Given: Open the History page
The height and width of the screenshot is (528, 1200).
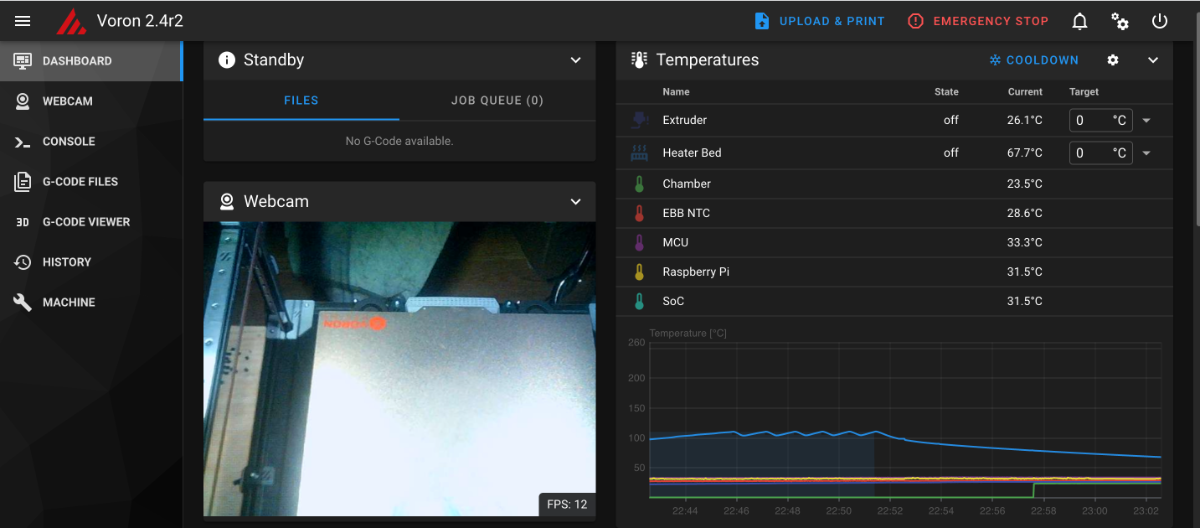Looking at the screenshot, I should [x=91, y=262].
